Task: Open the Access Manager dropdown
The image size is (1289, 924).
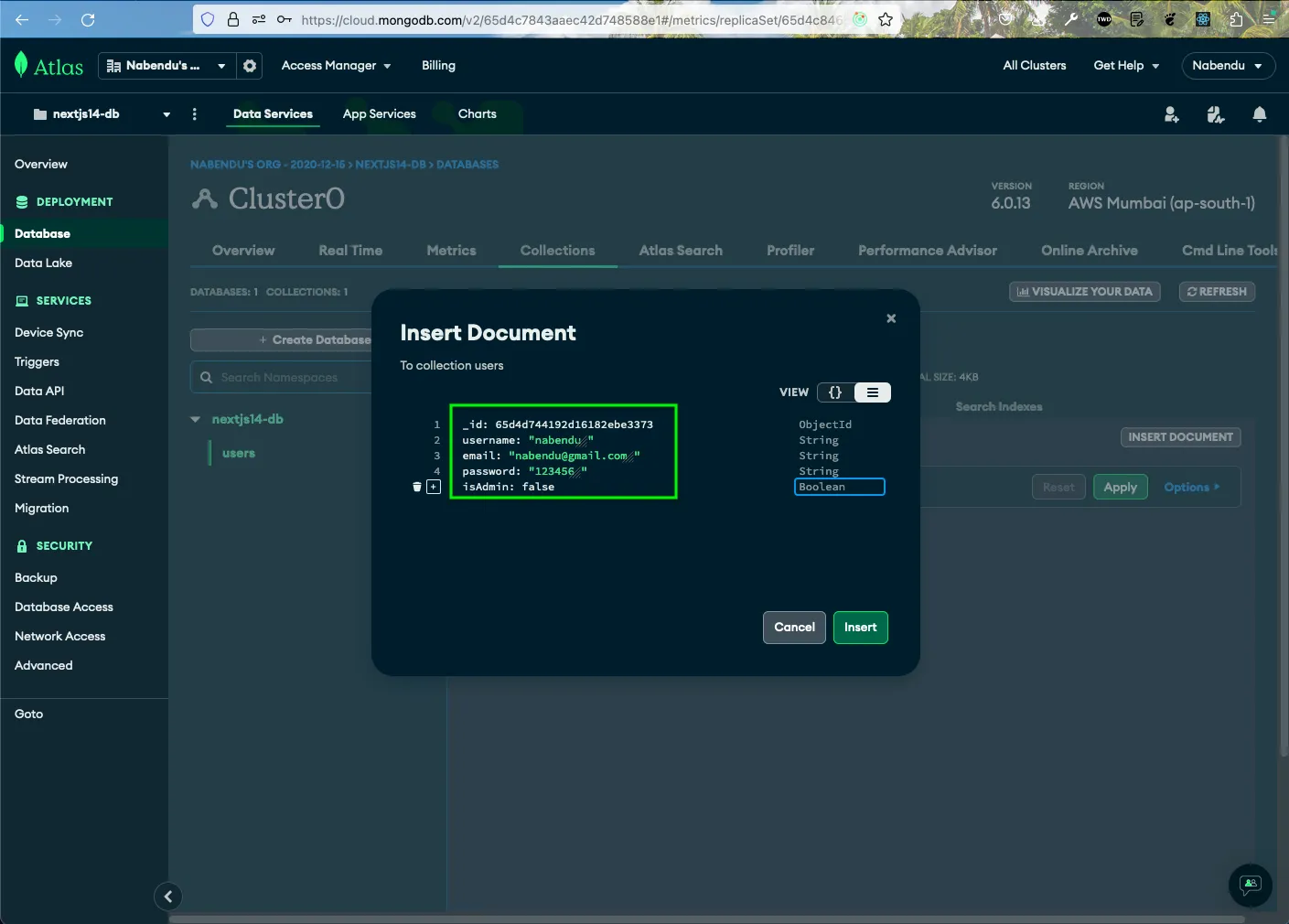Action: (336, 66)
